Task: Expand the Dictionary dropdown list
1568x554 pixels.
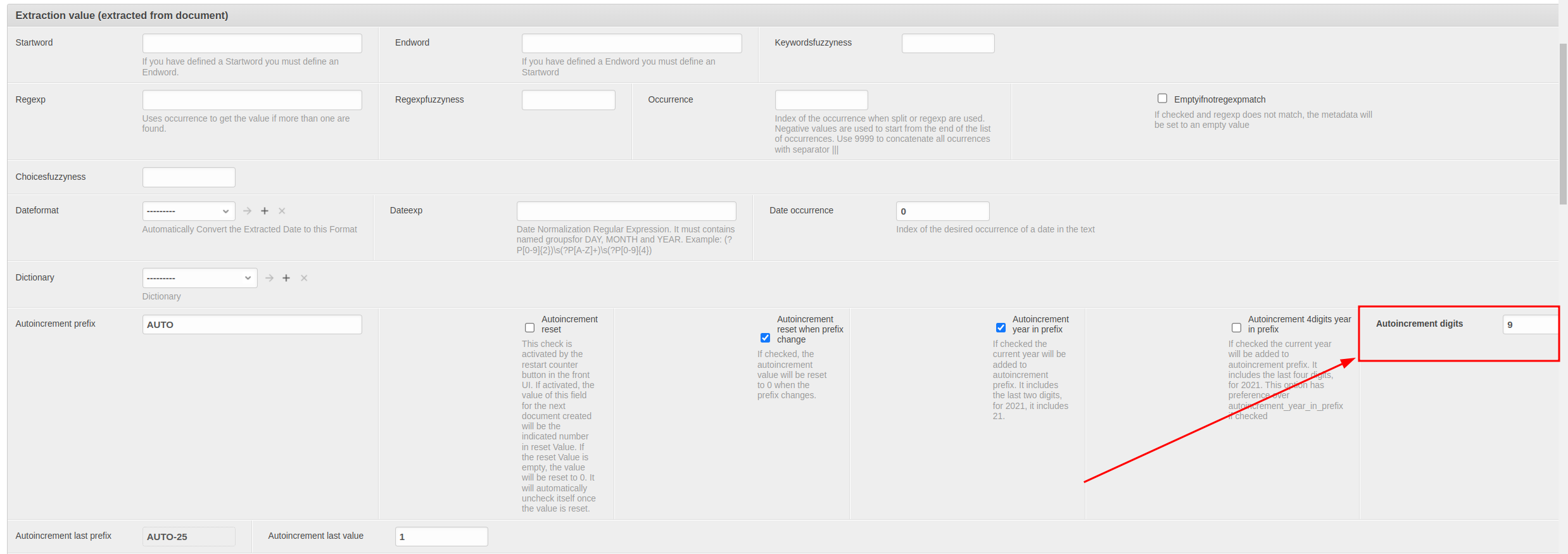Action: (199, 278)
